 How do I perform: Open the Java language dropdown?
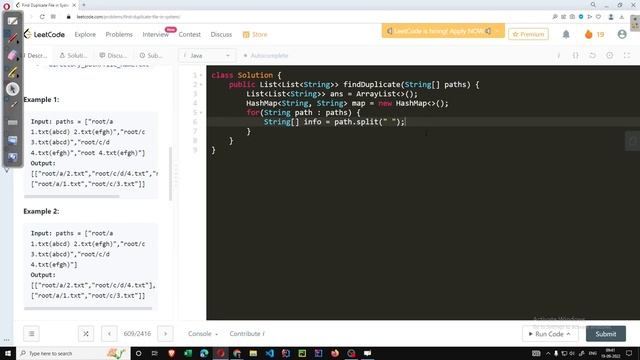point(207,56)
